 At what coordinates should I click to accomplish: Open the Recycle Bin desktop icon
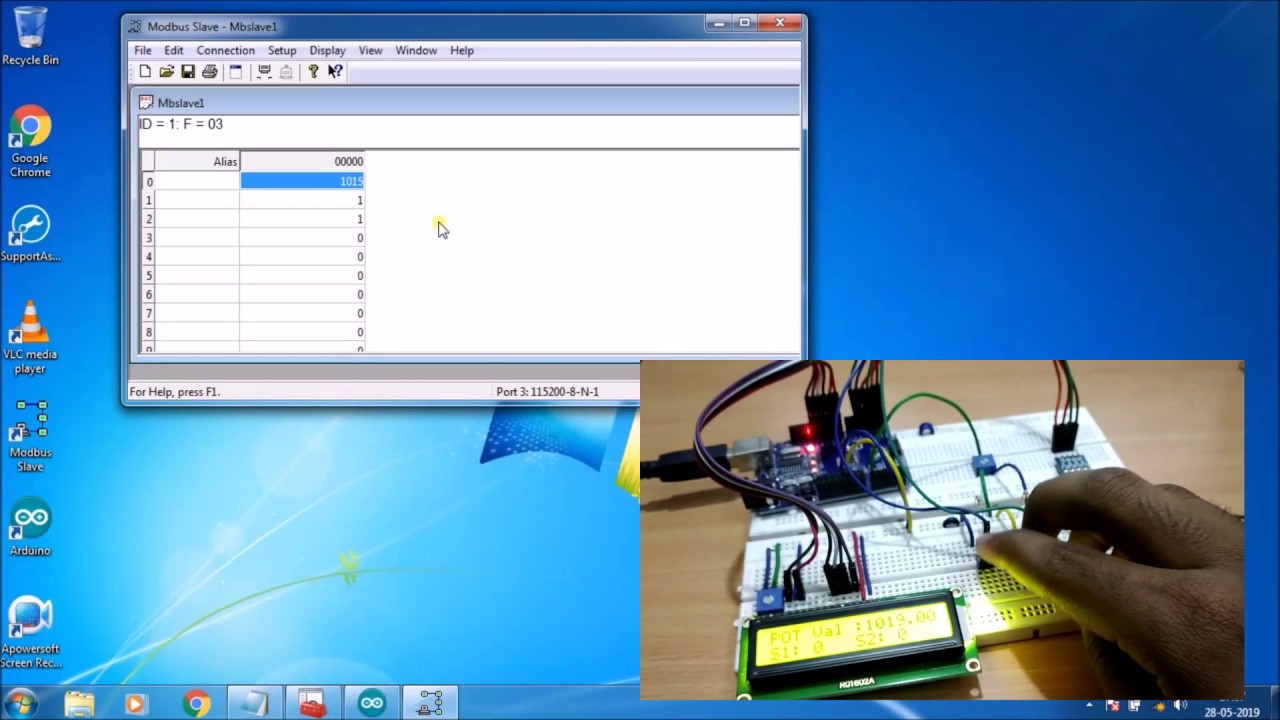30,36
